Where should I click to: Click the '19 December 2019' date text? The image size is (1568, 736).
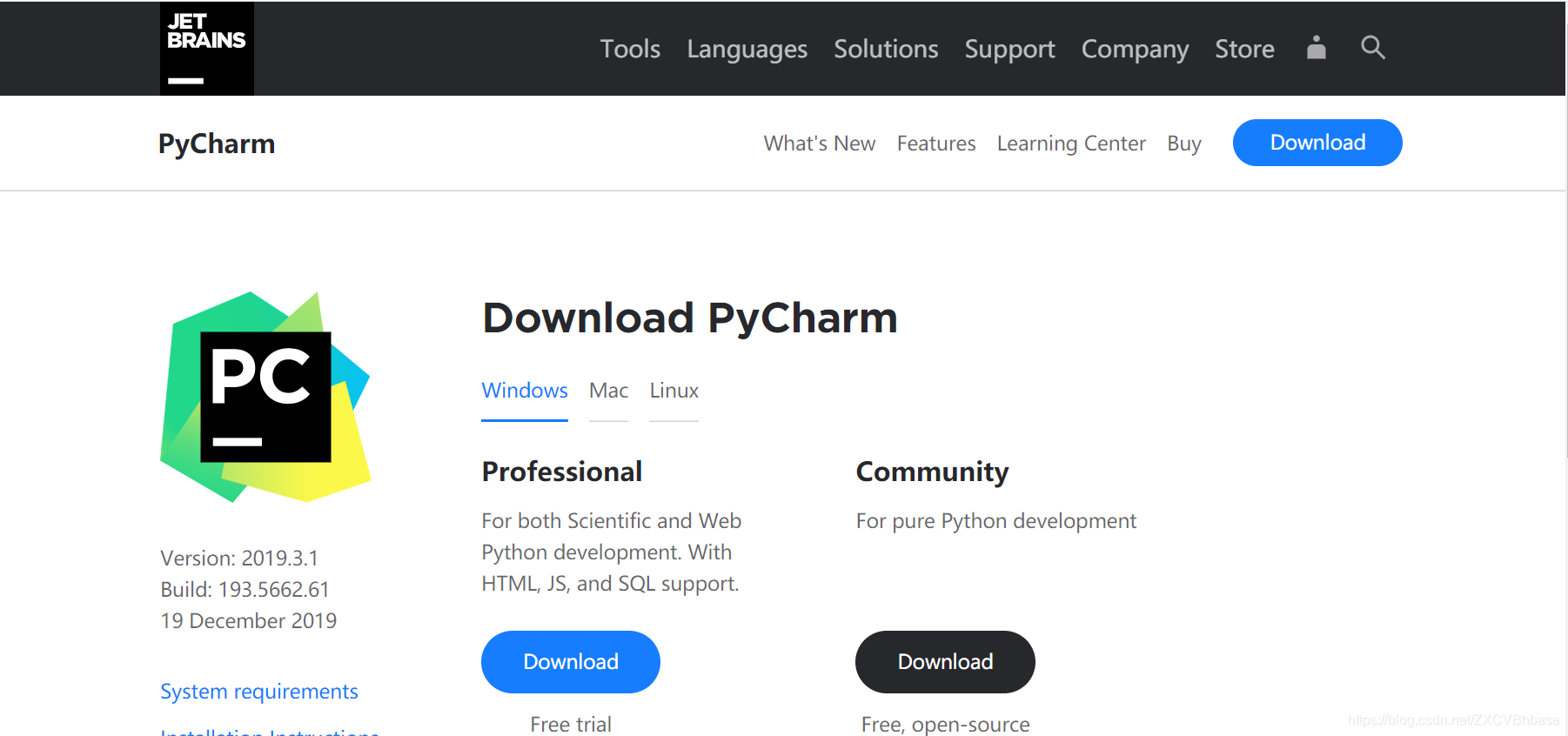(249, 621)
